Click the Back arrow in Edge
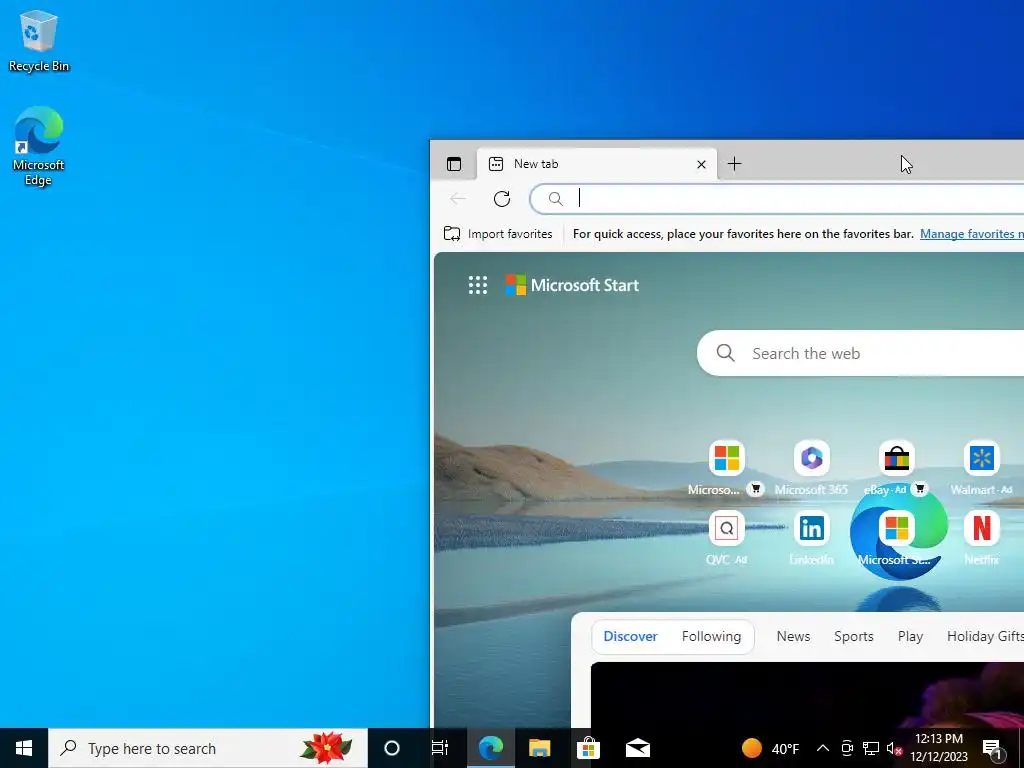Viewport: 1024px width, 768px height. click(458, 199)
